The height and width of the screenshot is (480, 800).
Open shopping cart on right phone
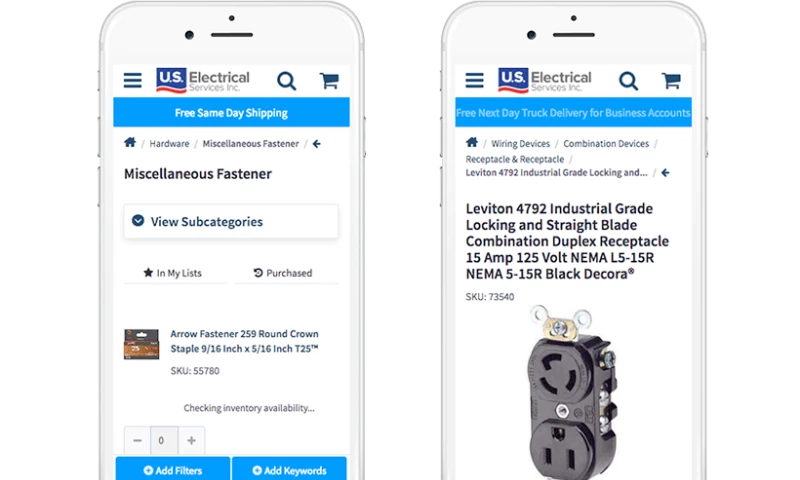click(671, 80)
